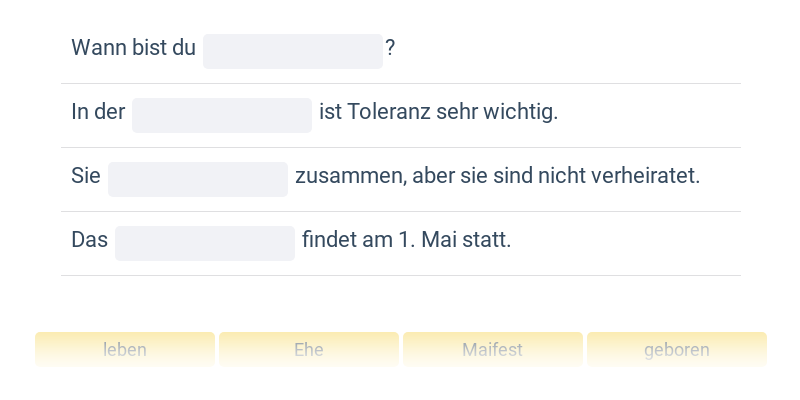Click the blank before 'zusammen'
Image resolution: width=800 pixels, height=400 pixels.
(198, 179)
